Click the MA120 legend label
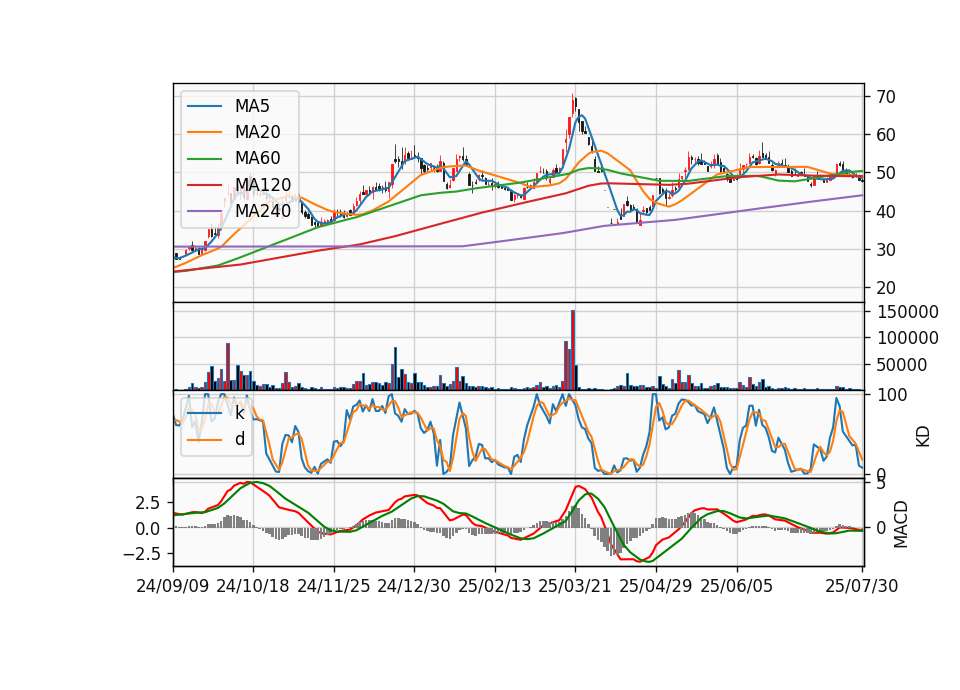960x690 pixels. coord(263,185)
